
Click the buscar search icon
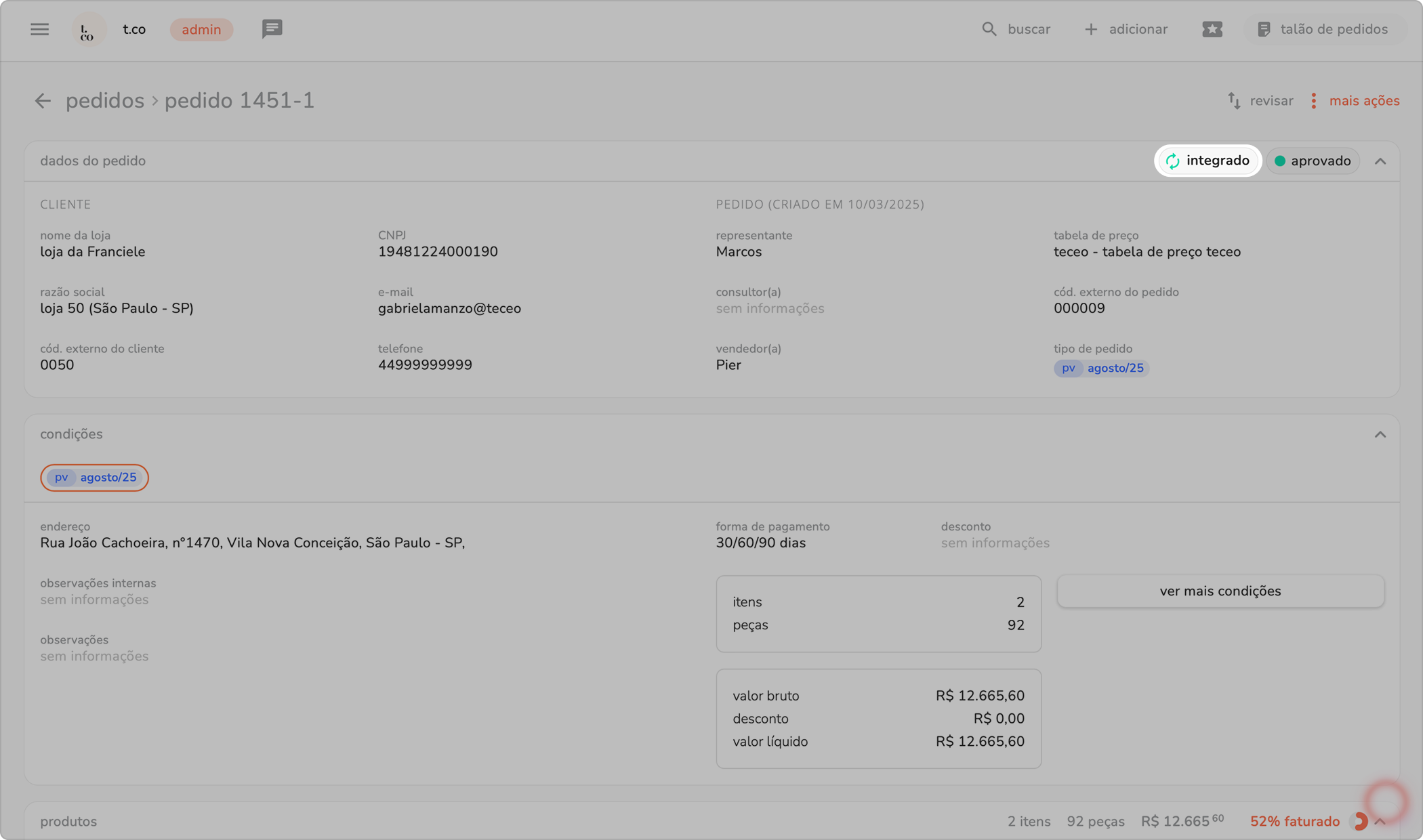[x=989, y=29]
